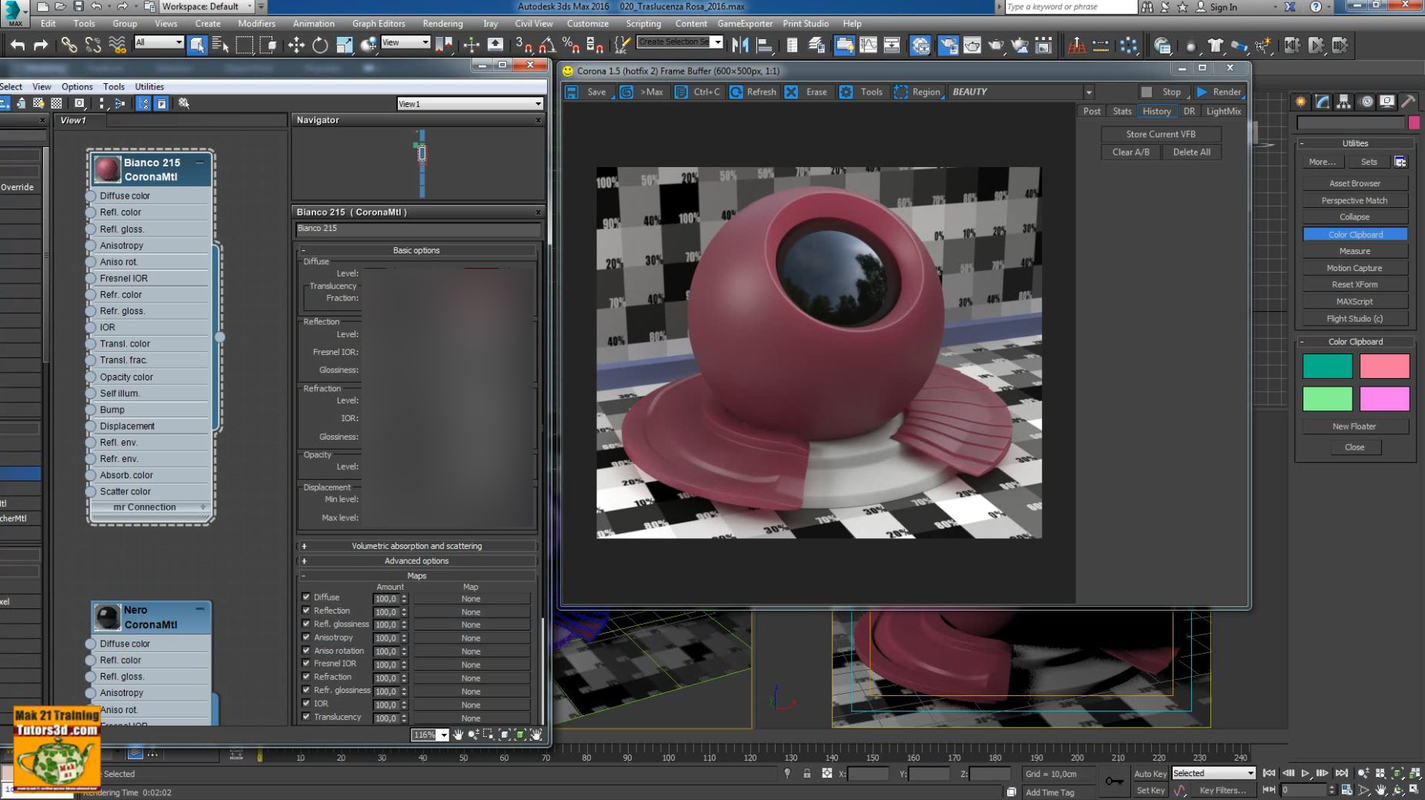Click Refresh in Corona Frame Buffer
Viewport: 1425px width, 800px height.
(x=753, y=92)
